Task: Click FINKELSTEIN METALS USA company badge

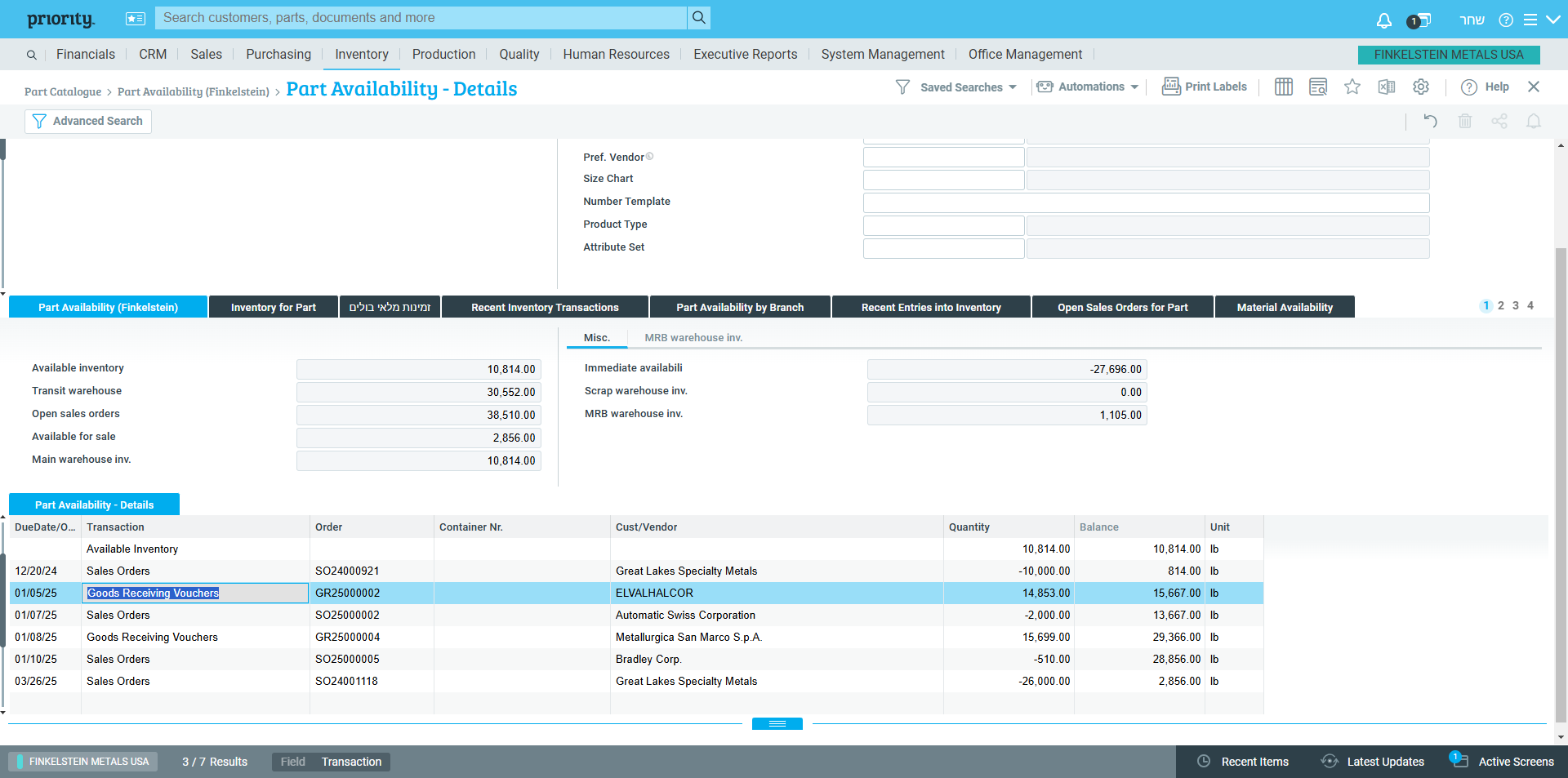Action: tap(1449, 55)
